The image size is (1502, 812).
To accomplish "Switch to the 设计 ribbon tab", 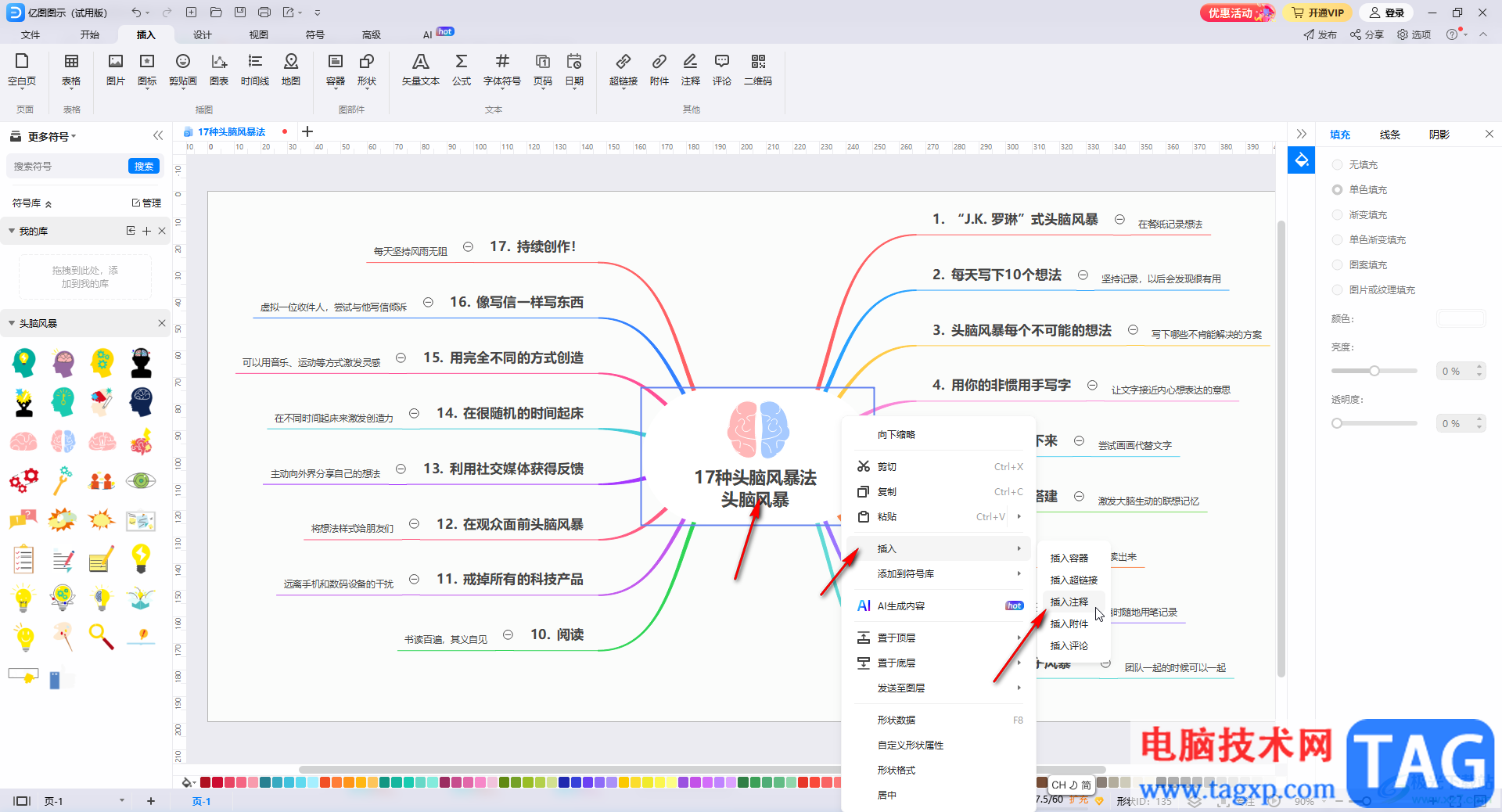I will pyautogui.click(x=203, y=34).
